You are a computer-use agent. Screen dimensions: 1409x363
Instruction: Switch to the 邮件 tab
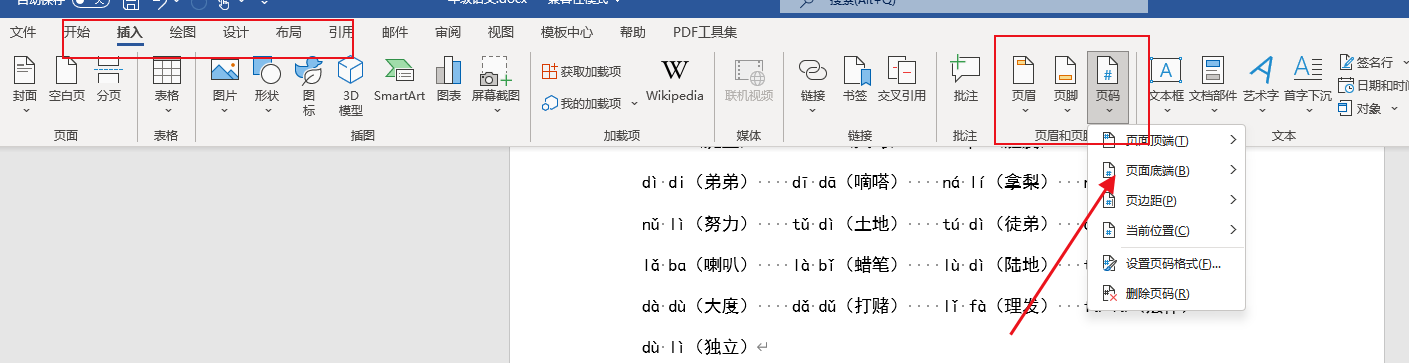click(395, 32)
